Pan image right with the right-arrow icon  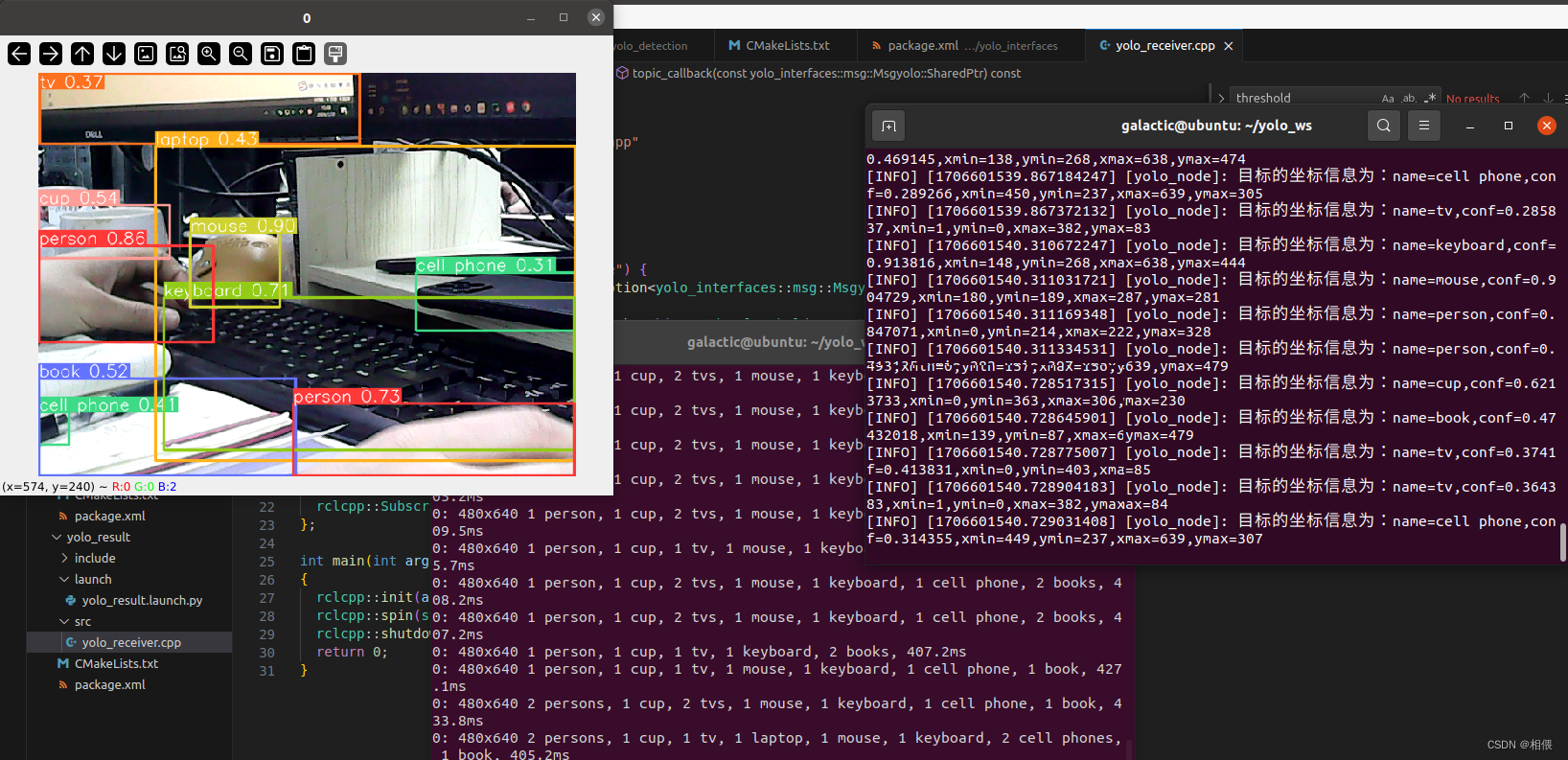click(51, 54)
